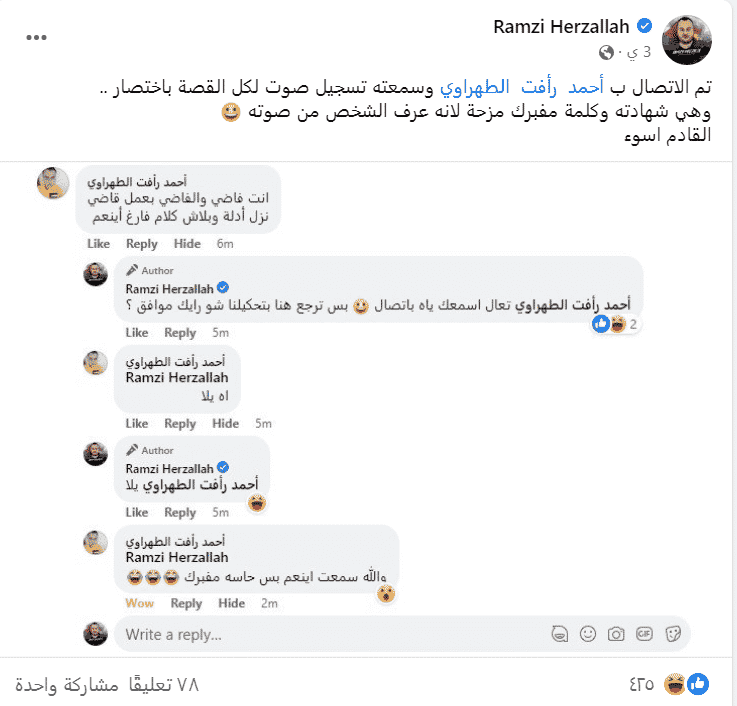This screenshot has height=706, width=737.
Task: Open the tagged name link أحمد رأفت الطهراوي in post
Action: point(522,87)
